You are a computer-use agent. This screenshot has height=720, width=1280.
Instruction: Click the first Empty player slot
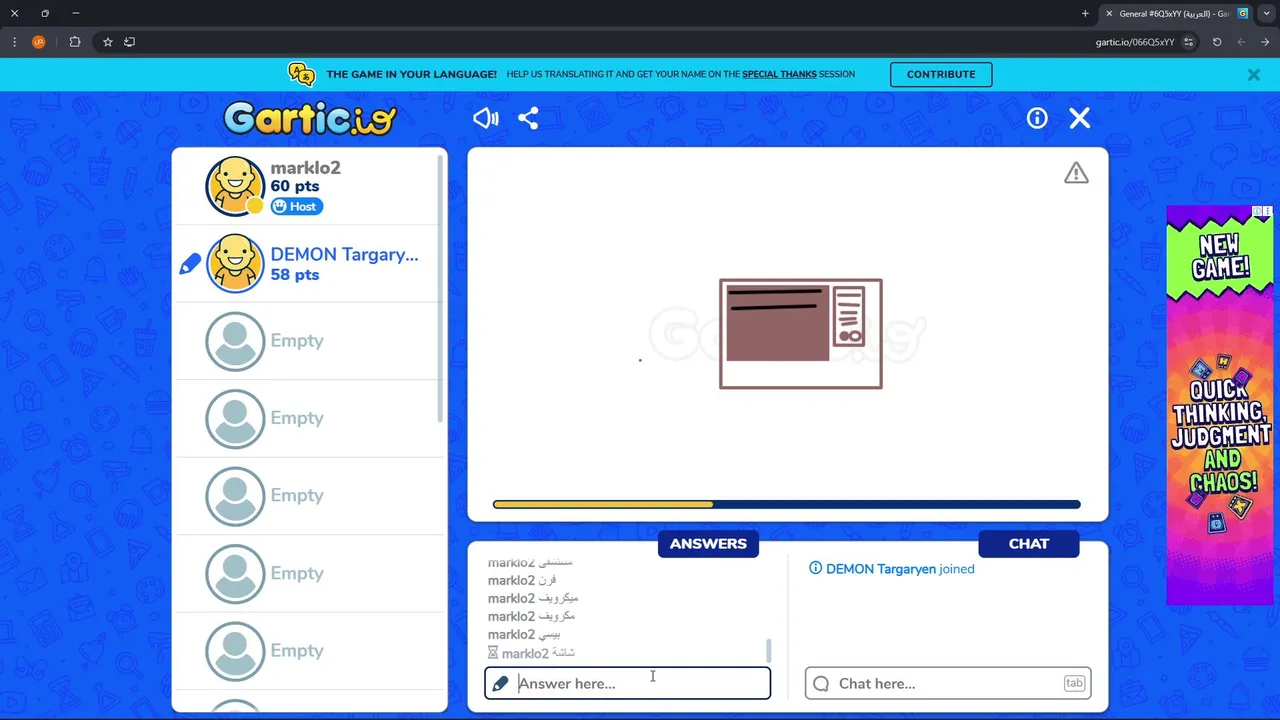pos(310,341)
